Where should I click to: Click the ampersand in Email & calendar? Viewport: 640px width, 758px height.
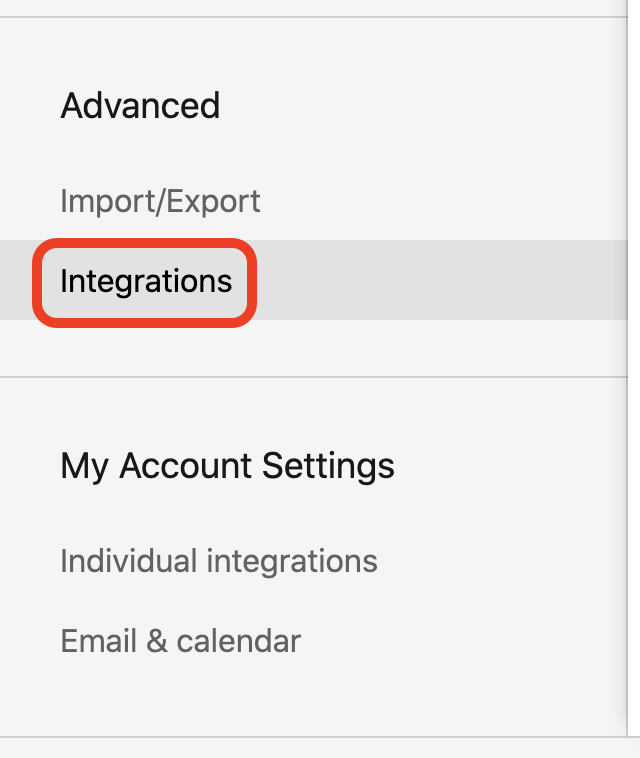157,641
